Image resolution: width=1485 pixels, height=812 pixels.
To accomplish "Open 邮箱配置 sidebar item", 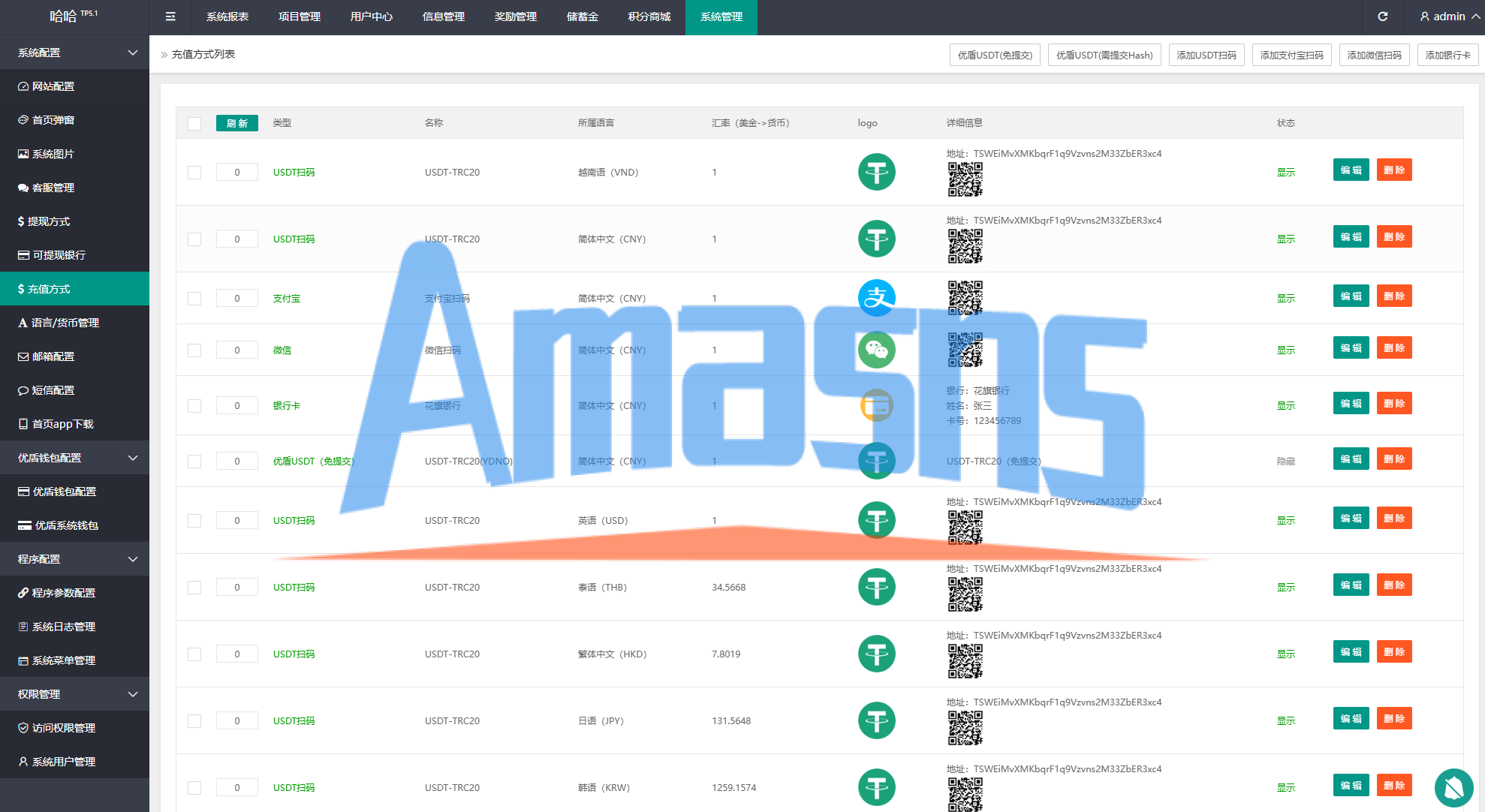I will click(53, 356).
